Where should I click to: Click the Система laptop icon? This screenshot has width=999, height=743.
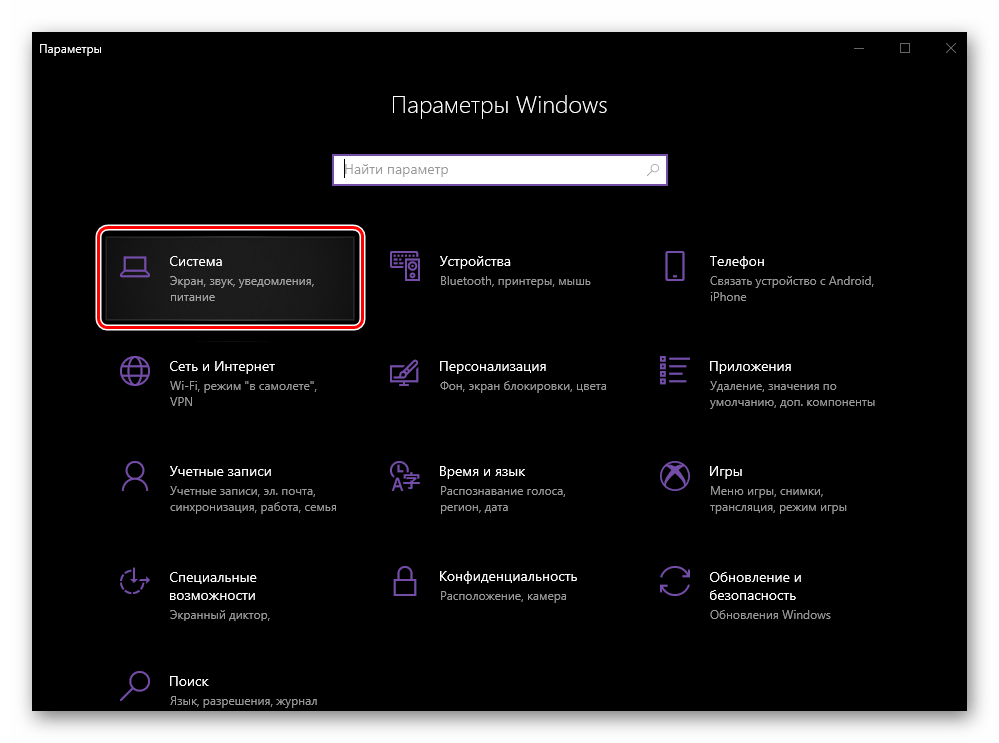pos(135,267)
